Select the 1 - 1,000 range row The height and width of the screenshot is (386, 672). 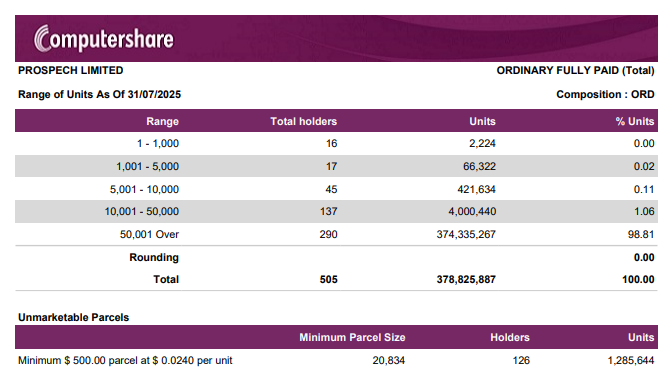pos(336,144)
